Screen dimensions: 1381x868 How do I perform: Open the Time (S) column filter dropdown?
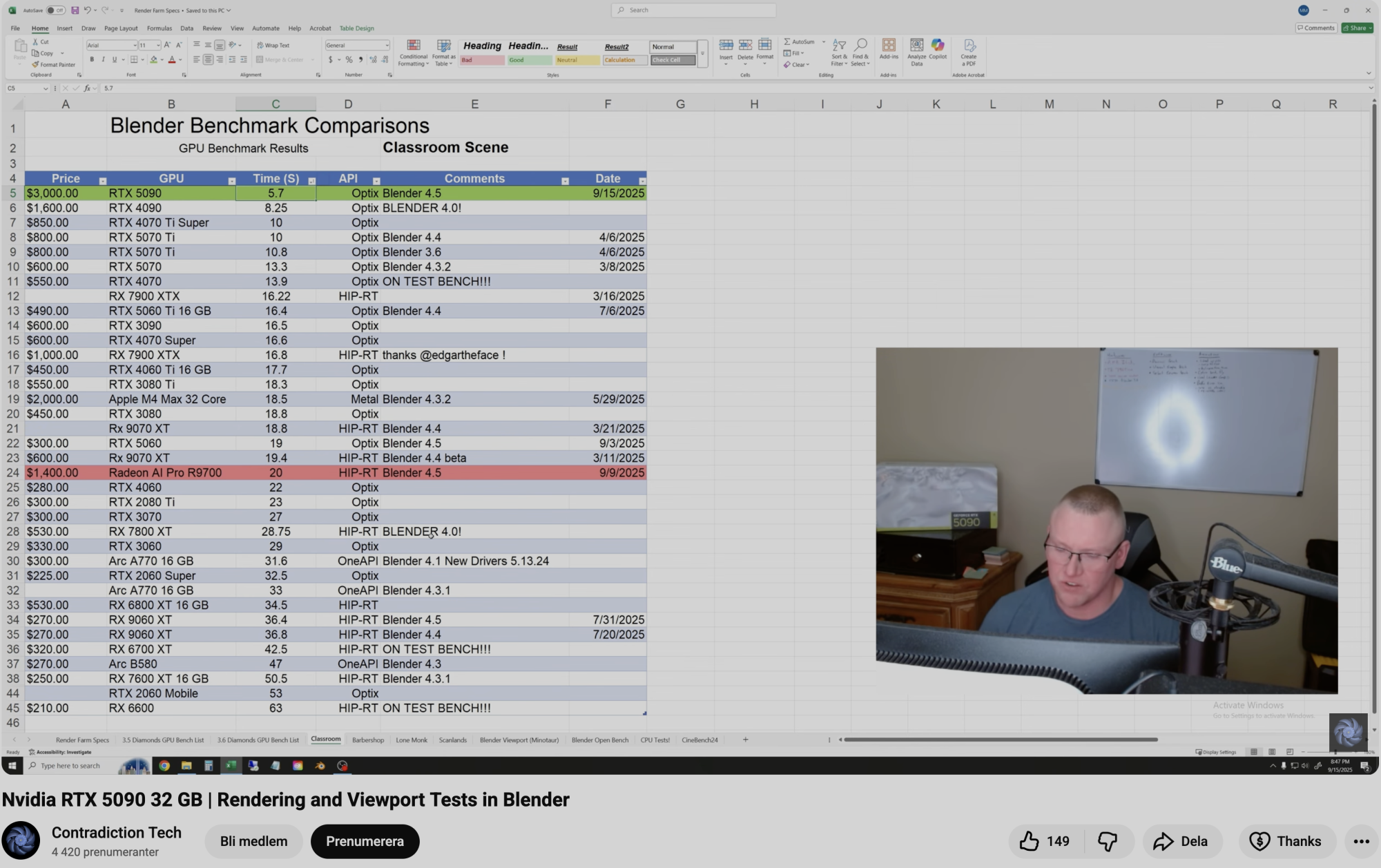311,181
